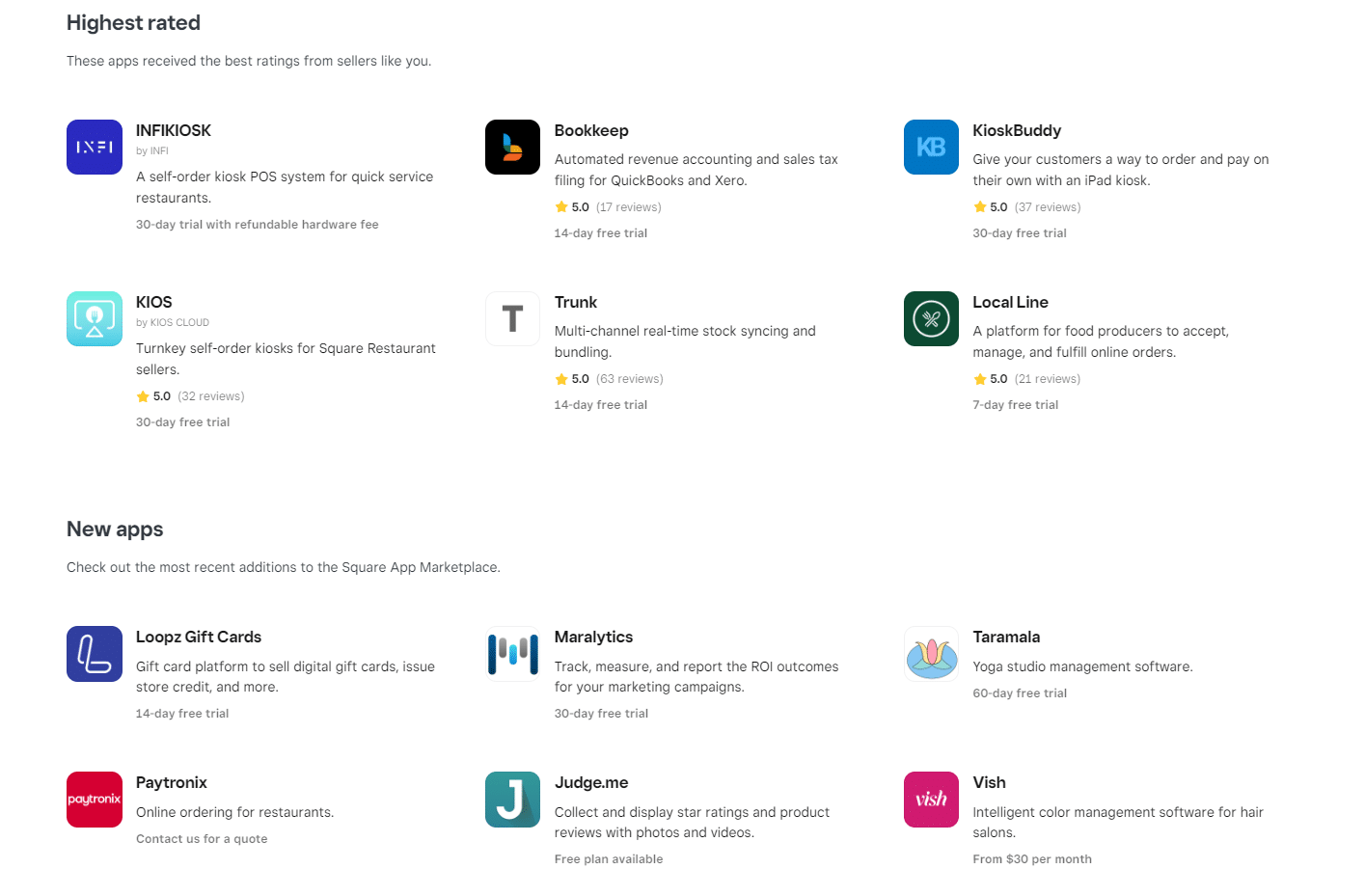Select the KioskBuddy KB icon
This screenshot has height=896, width=1365.
tap(931, 147)
